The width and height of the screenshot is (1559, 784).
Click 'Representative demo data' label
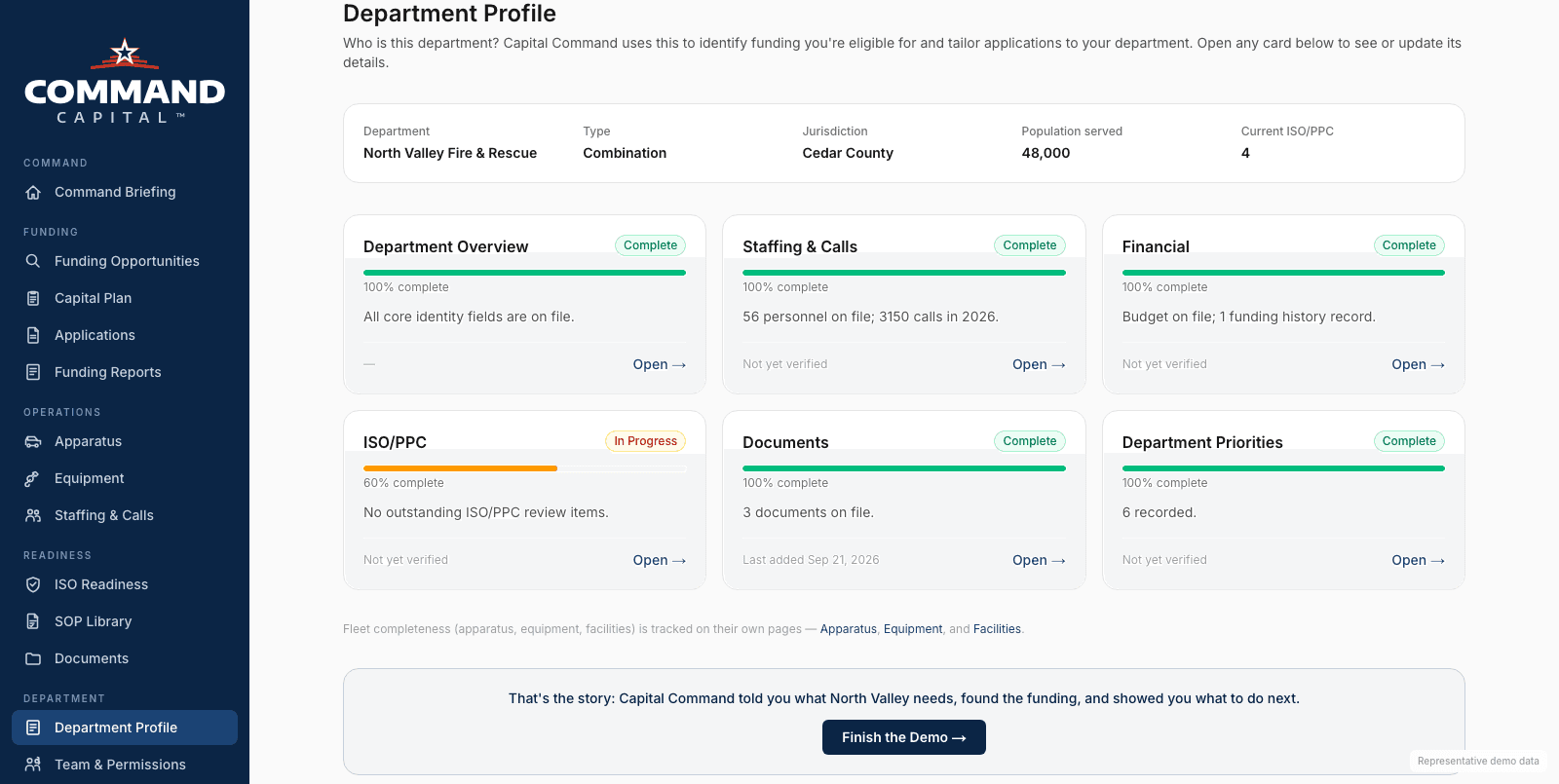(x=1478, y=761)
